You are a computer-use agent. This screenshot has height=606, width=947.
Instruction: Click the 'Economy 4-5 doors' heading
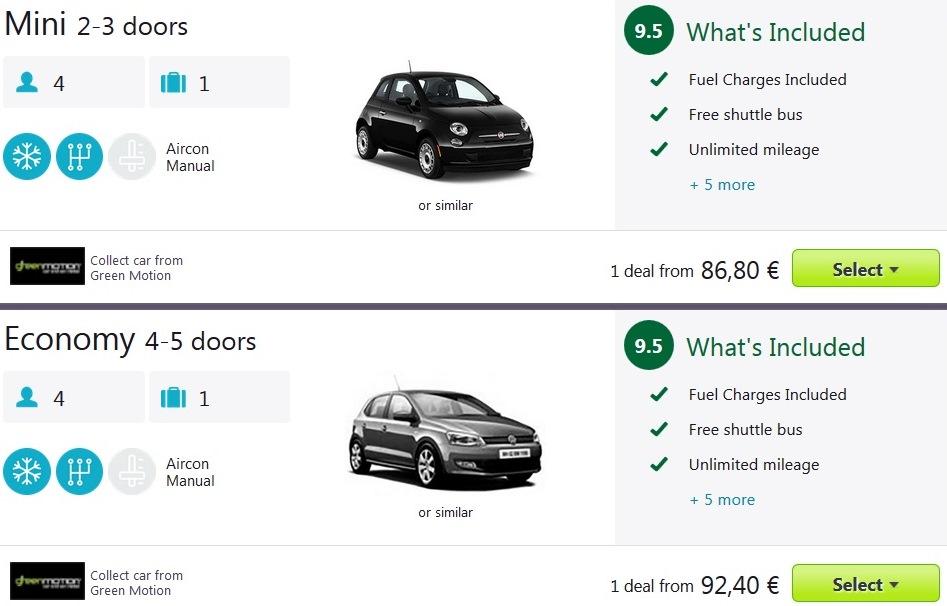coord(130,340)
